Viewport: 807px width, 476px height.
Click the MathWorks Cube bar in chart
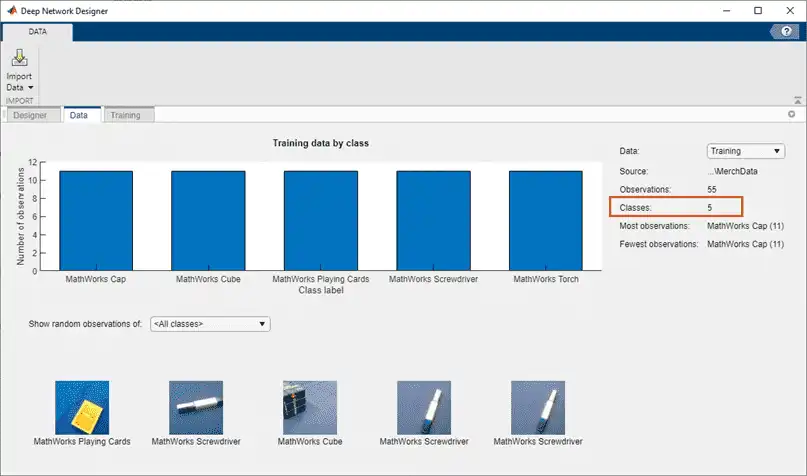click(208, 221)
